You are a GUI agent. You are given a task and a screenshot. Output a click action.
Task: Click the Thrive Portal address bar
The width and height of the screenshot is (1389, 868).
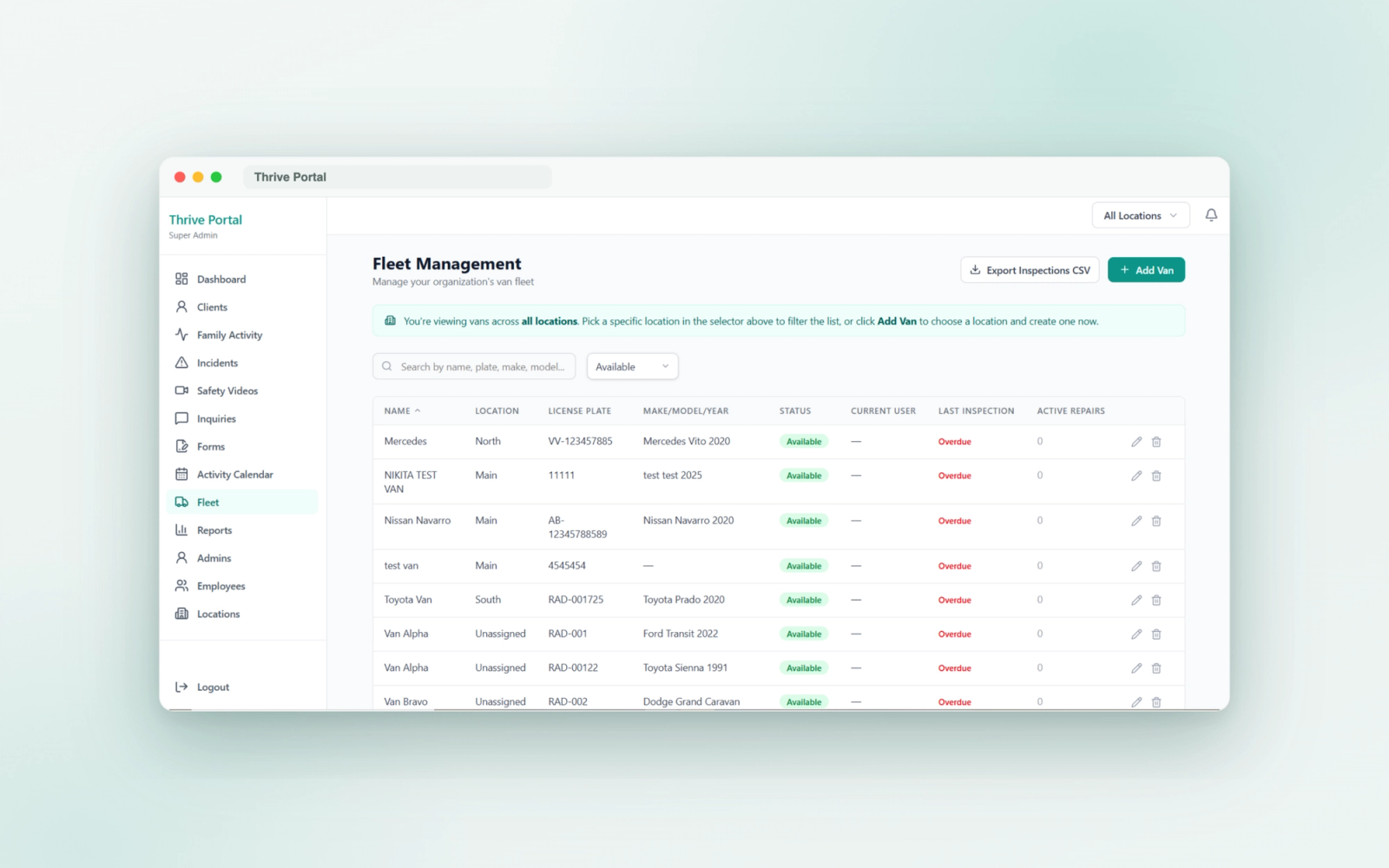coord(398,177)
